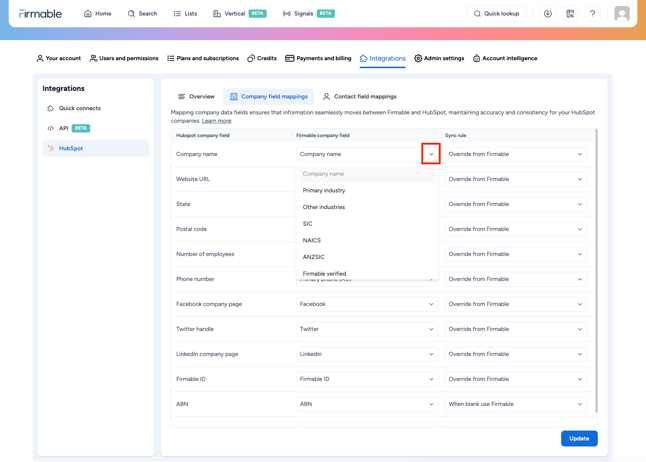Open the Twitter Firmable field dropdown
The height and width of the screenshot is (462, 646).
[x=367, y=329]
